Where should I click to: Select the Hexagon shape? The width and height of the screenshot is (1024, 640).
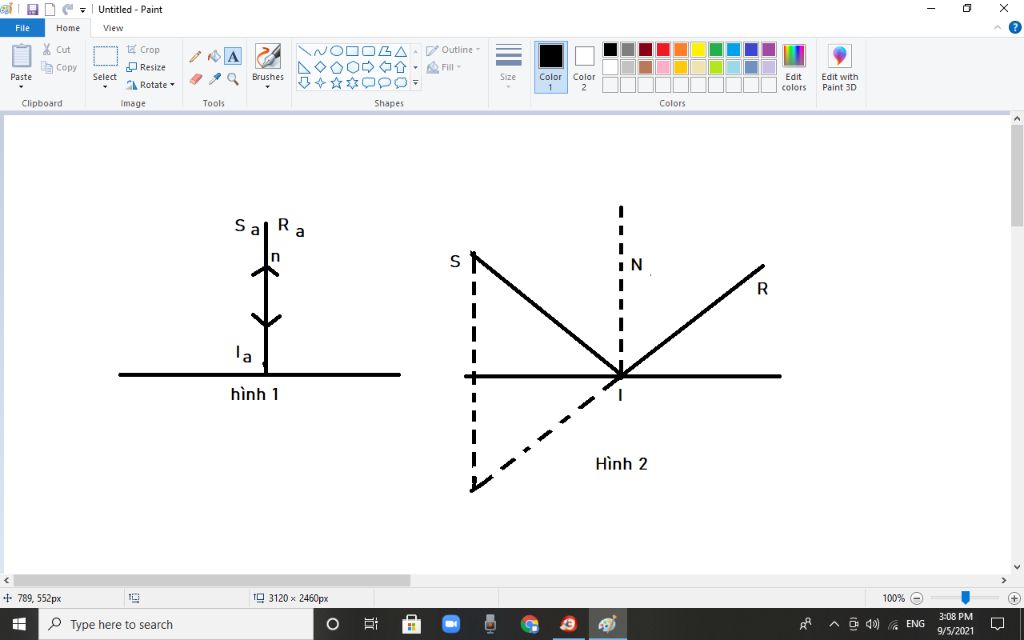[352, 67]
